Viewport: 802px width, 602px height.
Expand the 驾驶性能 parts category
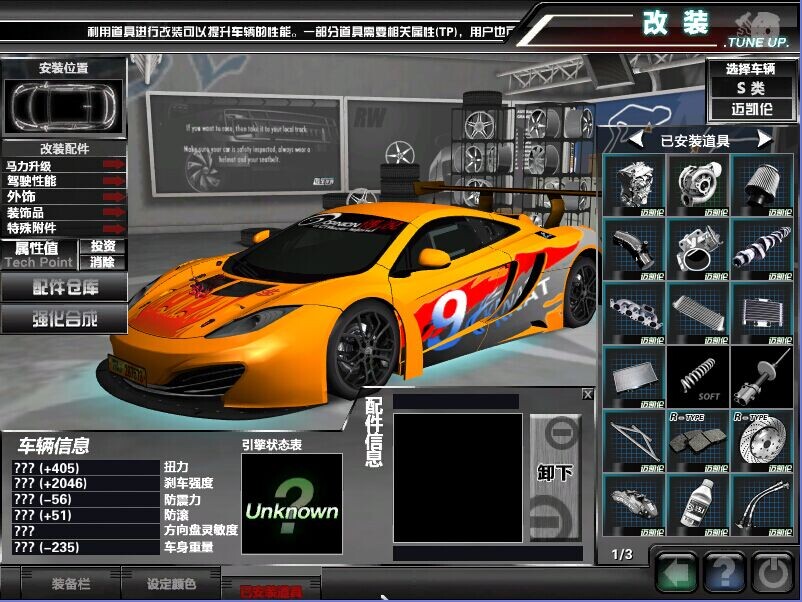point(113,181)
